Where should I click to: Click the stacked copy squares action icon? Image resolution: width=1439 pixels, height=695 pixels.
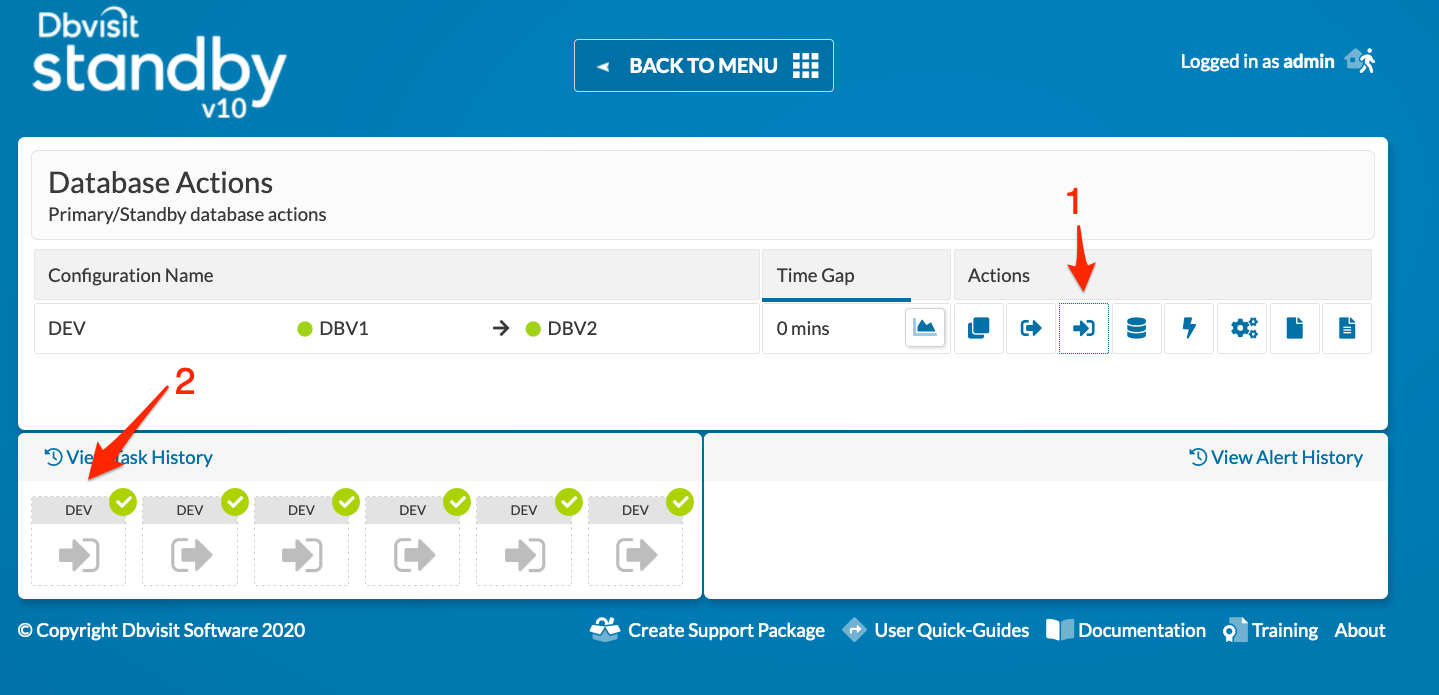pos(979,328)
